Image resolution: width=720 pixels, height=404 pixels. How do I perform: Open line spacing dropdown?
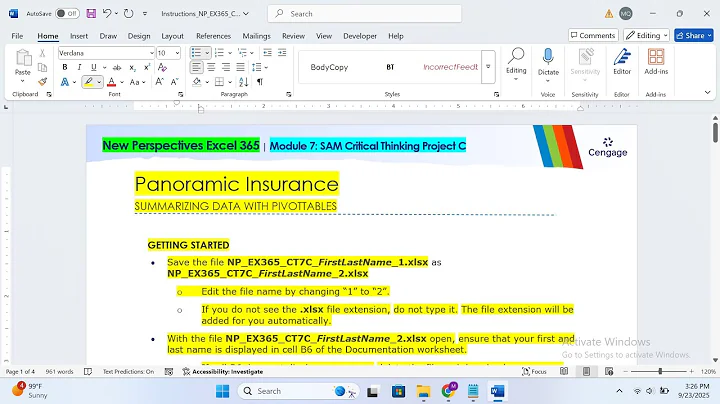[x=260, y=67]
